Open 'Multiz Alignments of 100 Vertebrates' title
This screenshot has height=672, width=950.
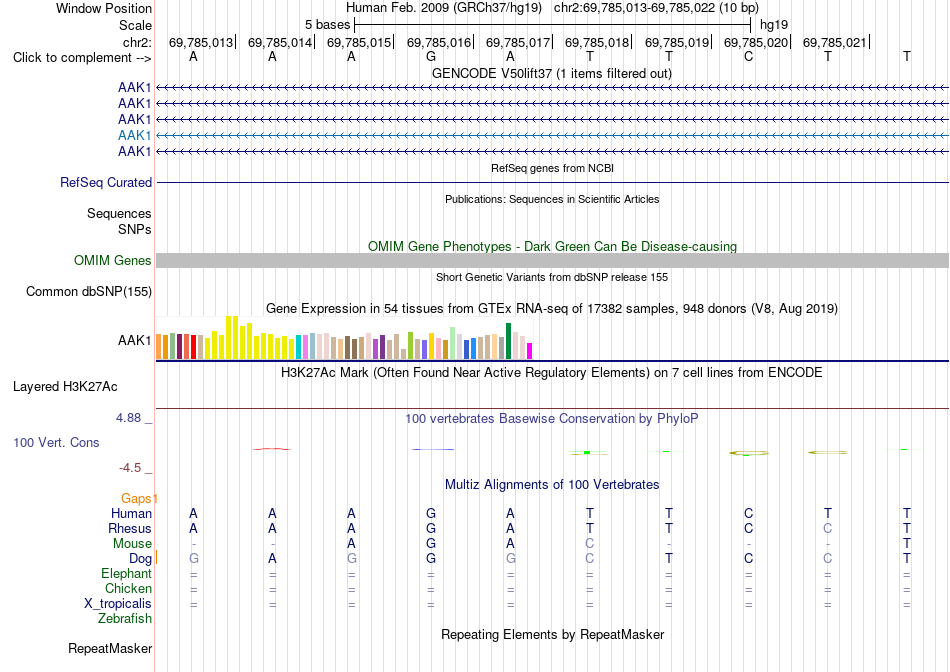point(552,485)
